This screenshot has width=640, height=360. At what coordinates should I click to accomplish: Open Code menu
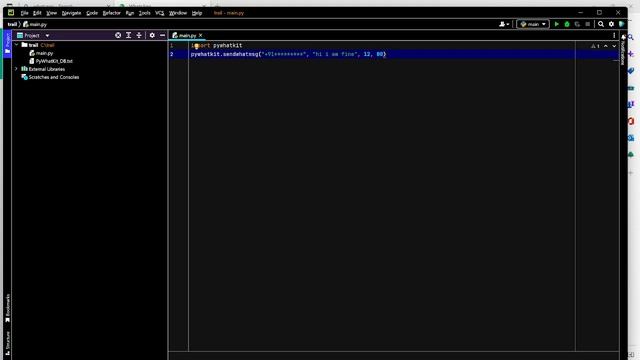click(x=92, y=13)
